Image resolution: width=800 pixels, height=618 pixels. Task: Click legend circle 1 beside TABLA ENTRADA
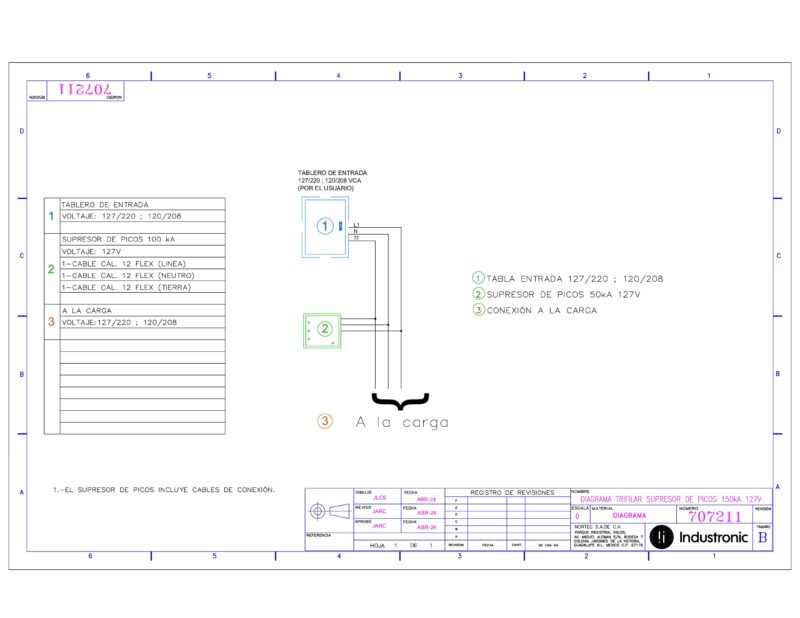pos(478,278)
